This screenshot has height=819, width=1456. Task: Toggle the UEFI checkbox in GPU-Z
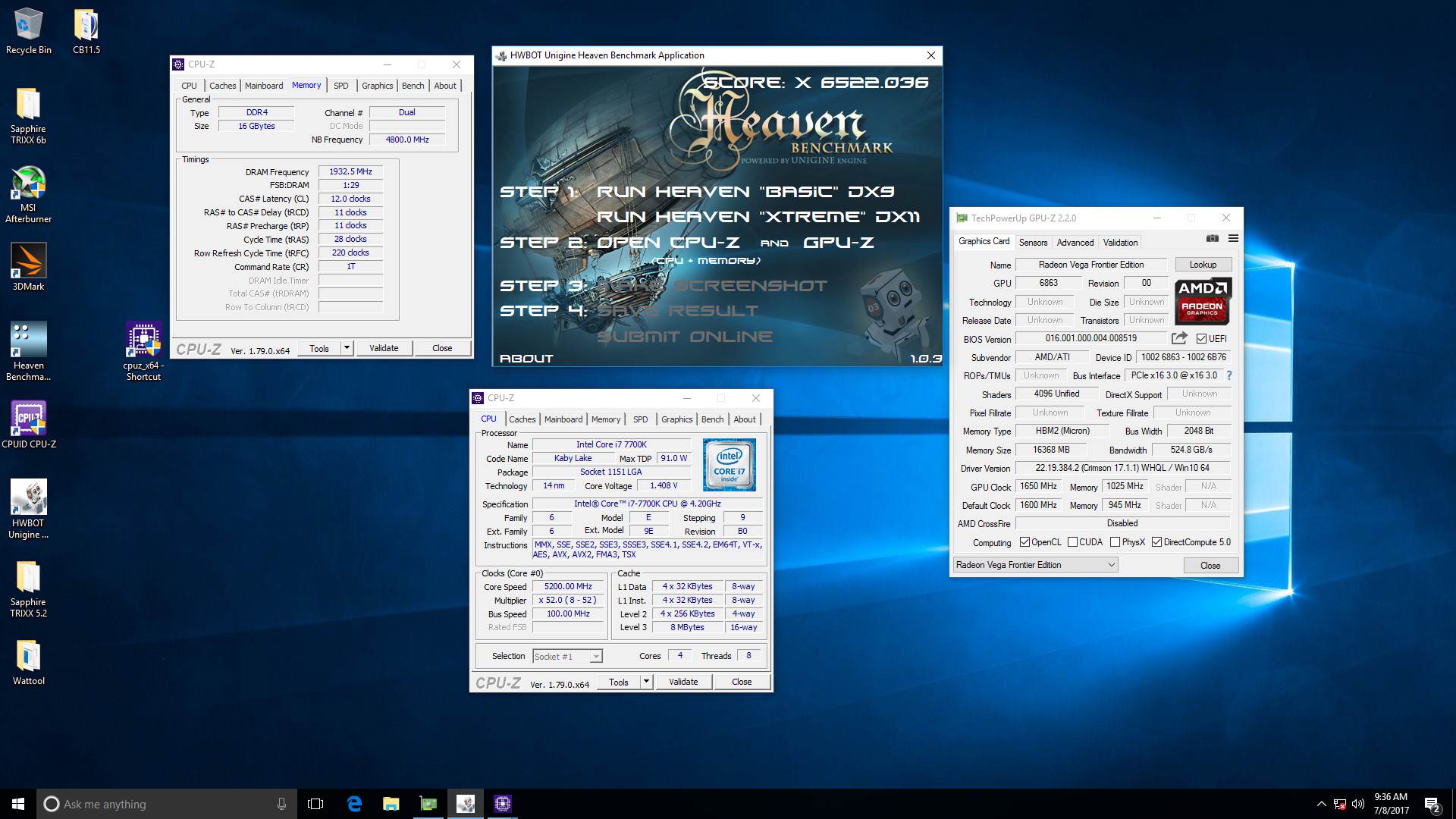(x=1201, y=339)
